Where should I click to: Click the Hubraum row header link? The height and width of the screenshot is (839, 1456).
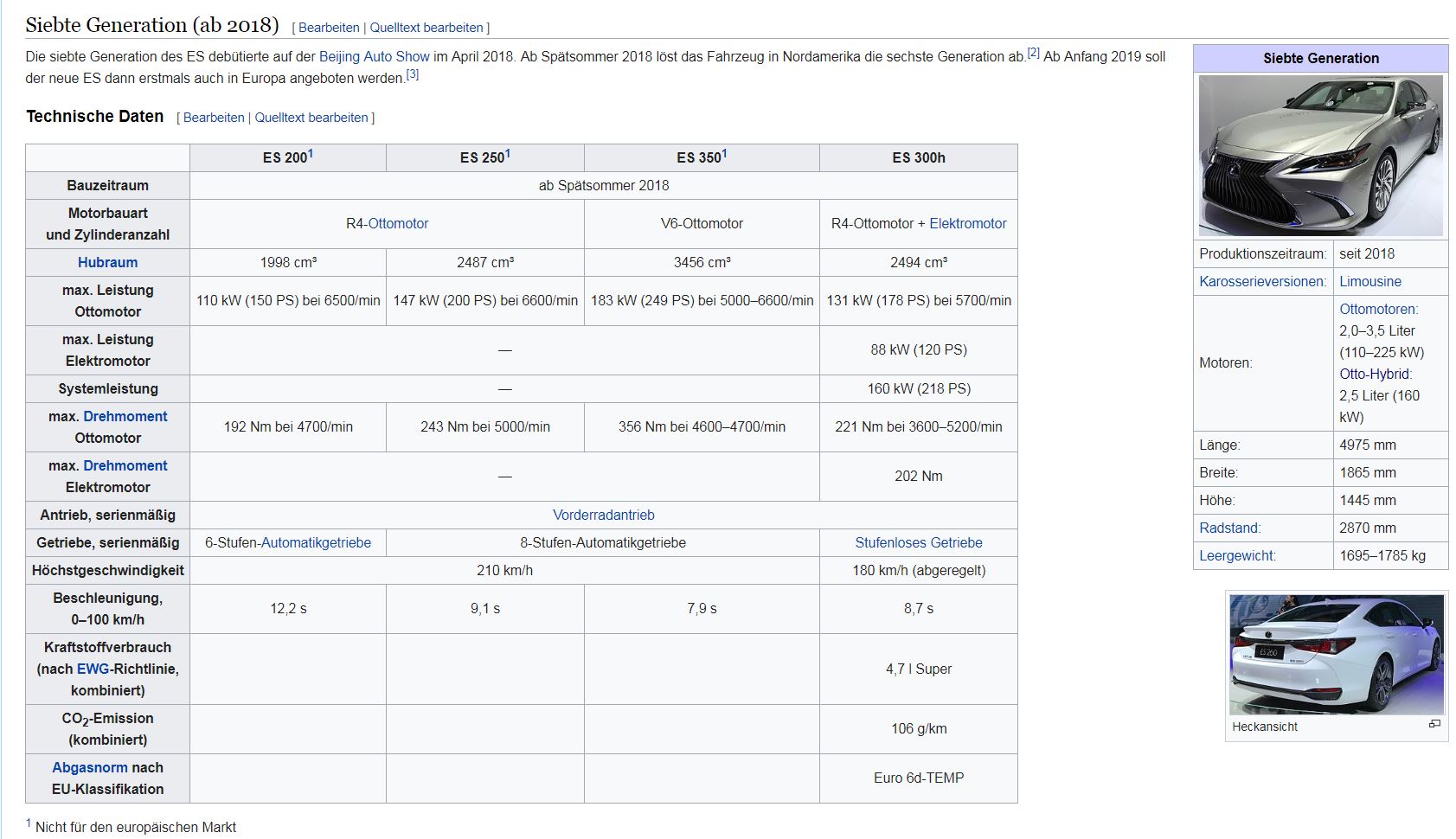pos(107,262)
